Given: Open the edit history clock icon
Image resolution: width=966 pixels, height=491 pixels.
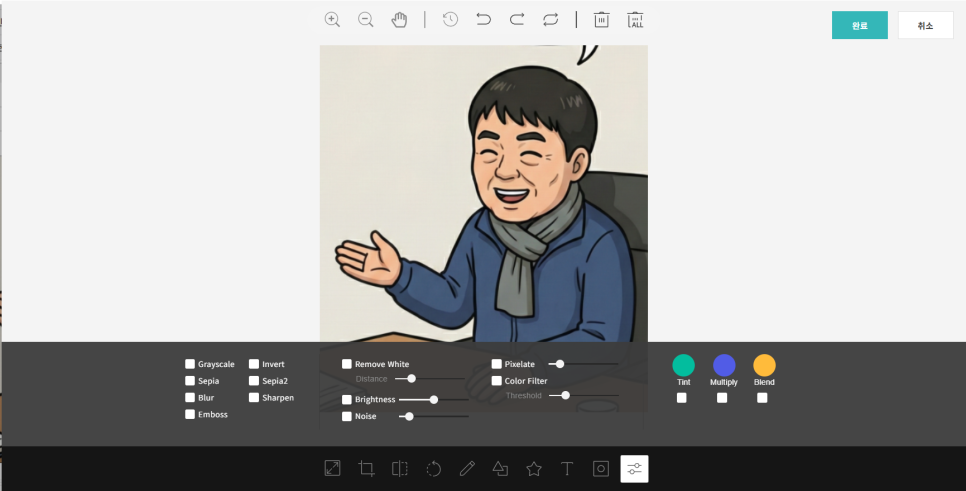Looking at the screenshot, I should coord(450,19).
